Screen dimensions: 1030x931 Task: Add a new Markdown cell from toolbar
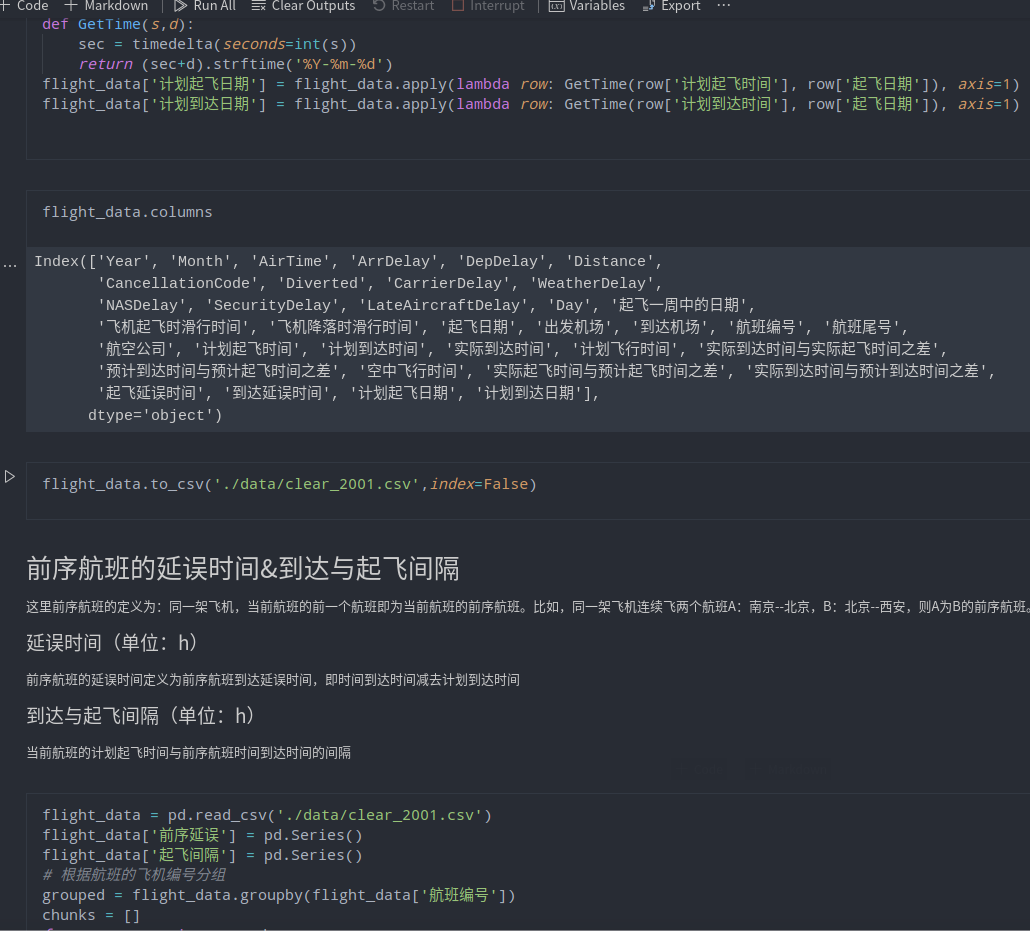[106, 6]
